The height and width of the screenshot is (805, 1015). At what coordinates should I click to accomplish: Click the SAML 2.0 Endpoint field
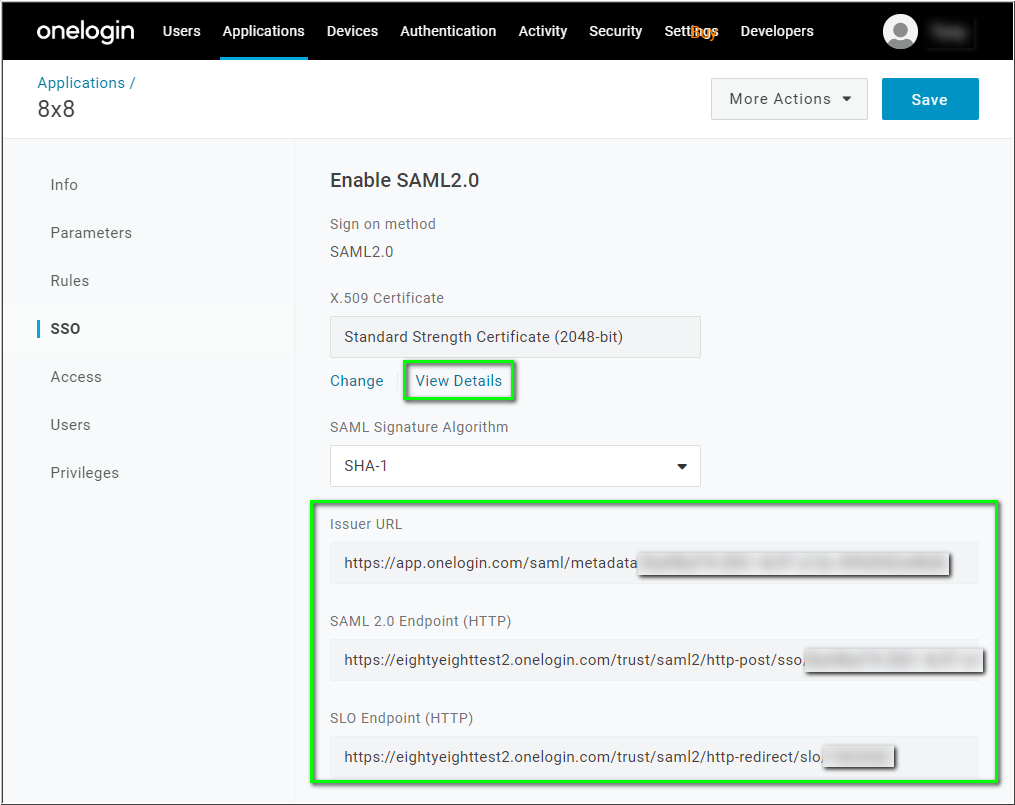click(654, 660)
